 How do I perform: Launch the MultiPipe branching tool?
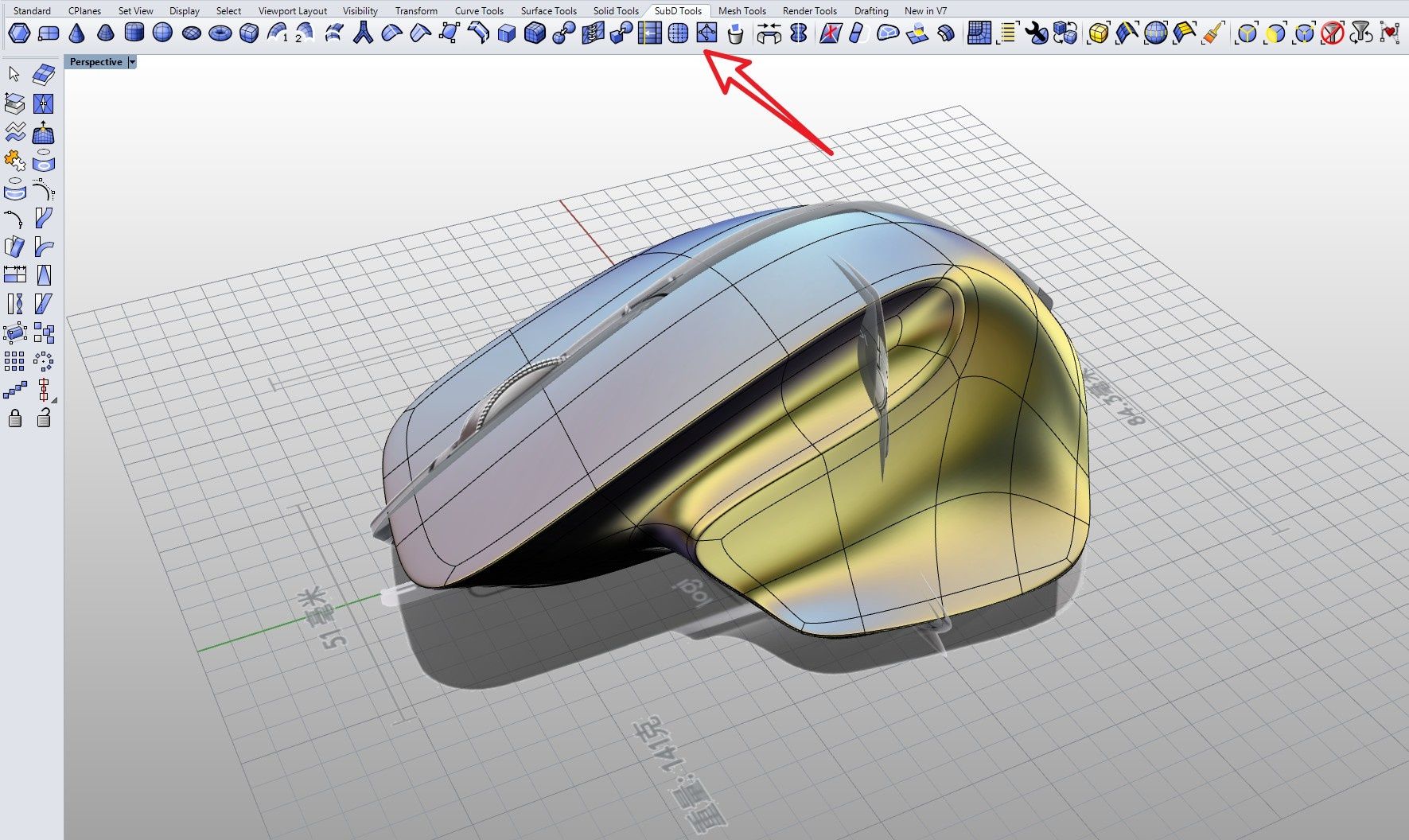pos(363,33)
